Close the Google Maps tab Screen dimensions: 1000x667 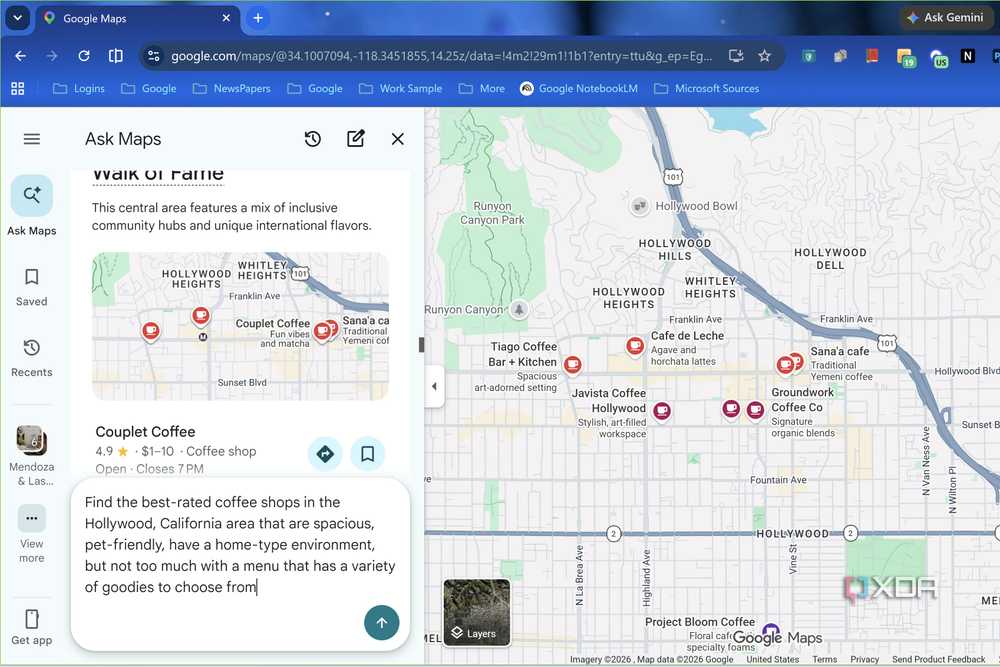pyautogui.click(x=226, y=18)
